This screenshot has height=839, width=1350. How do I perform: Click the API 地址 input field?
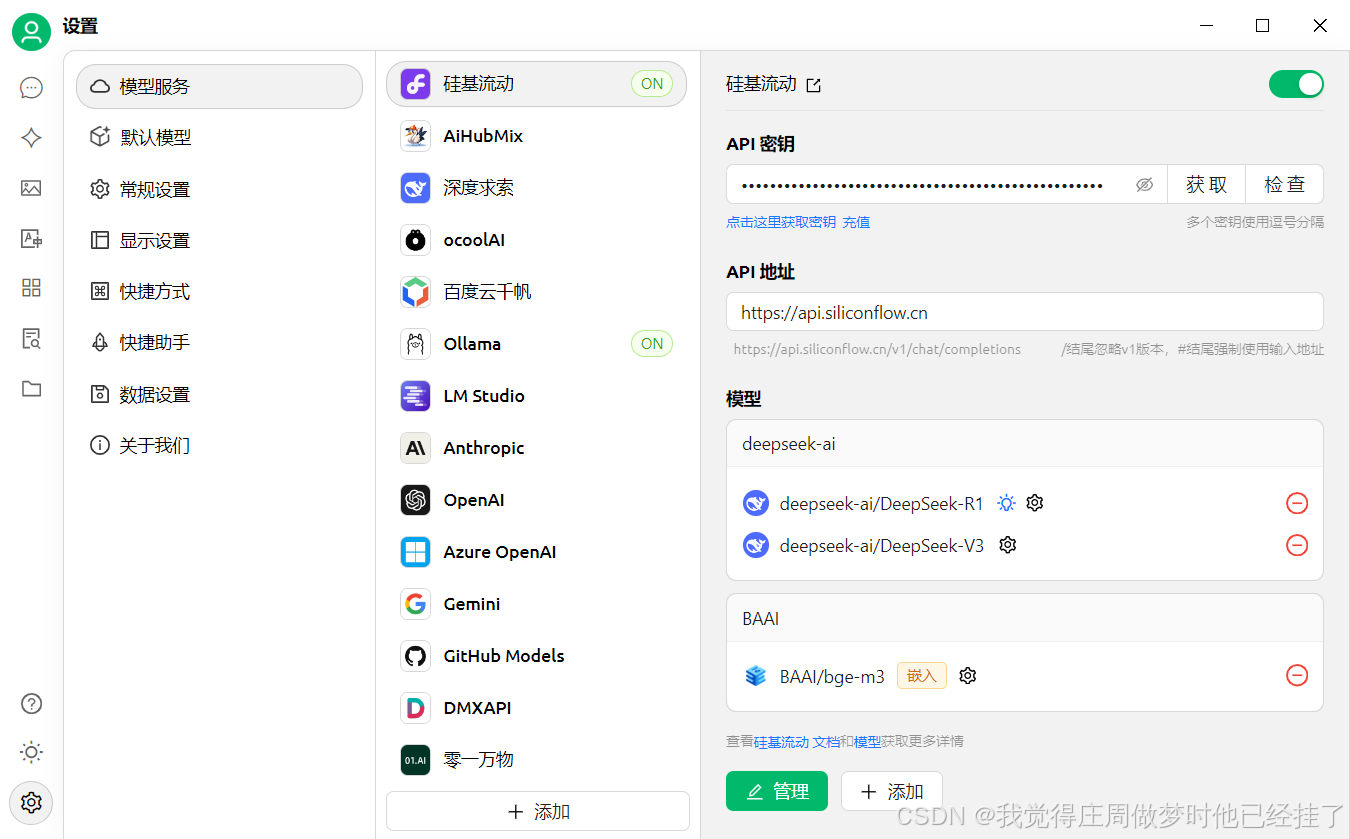click(x=1025, y=312)
